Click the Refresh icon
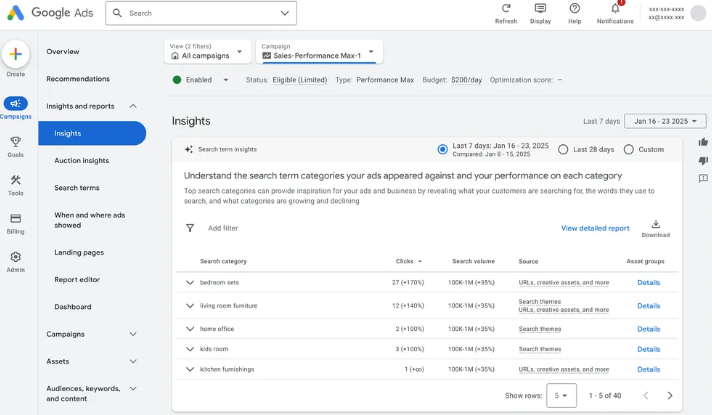 [x=506, y=8]
